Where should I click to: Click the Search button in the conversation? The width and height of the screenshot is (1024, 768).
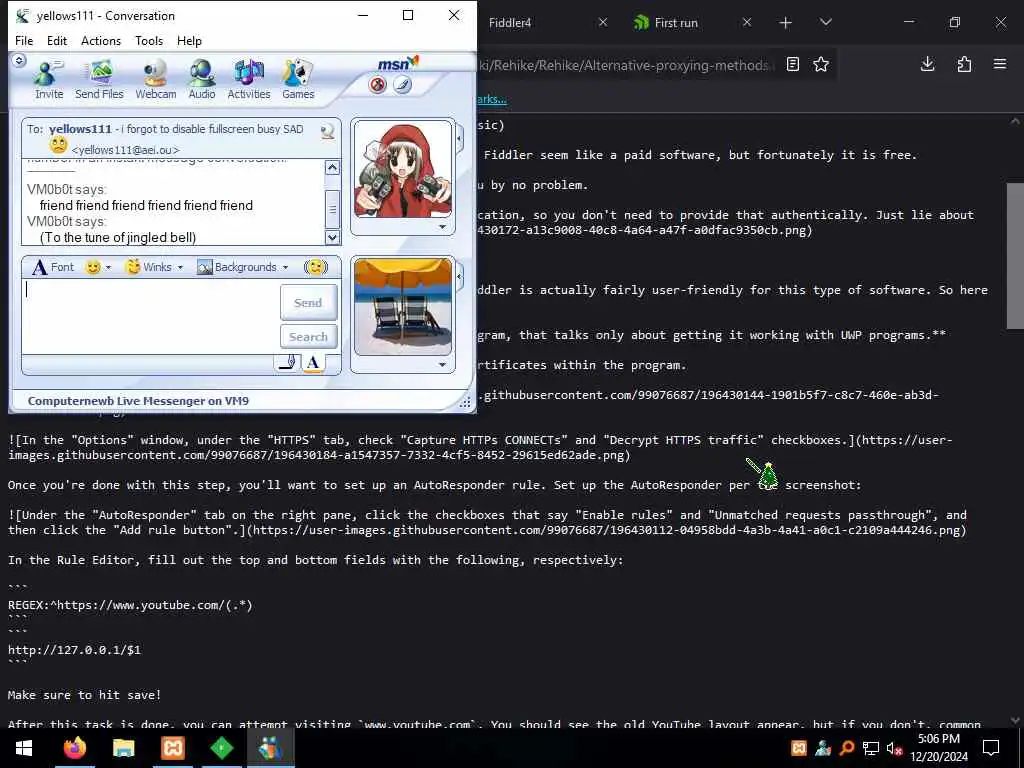pos(308,337)
